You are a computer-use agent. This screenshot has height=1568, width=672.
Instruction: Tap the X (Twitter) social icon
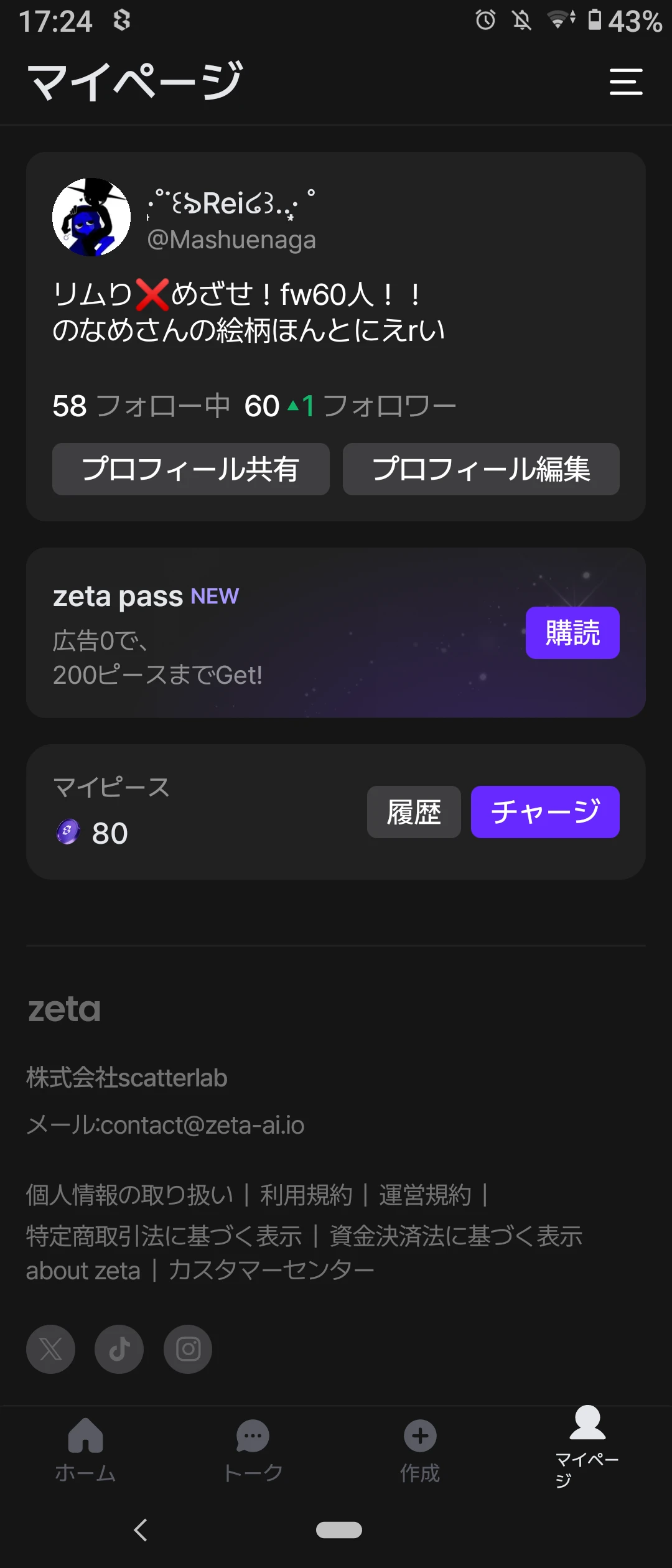coord(50,1349)
